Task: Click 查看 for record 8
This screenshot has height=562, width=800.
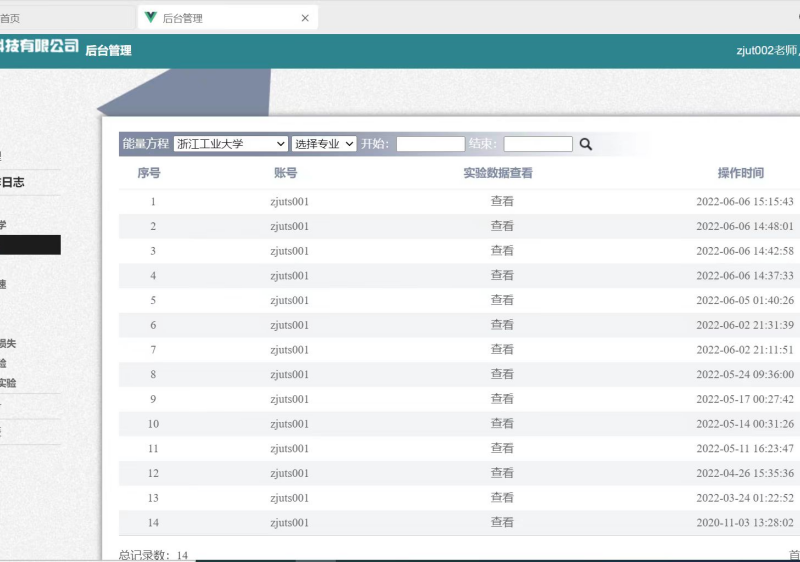Action: [x=502, y=374]
